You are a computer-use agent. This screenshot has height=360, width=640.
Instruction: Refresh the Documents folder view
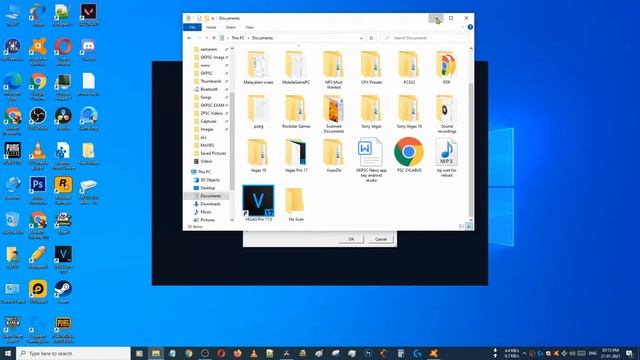(371, 38)
